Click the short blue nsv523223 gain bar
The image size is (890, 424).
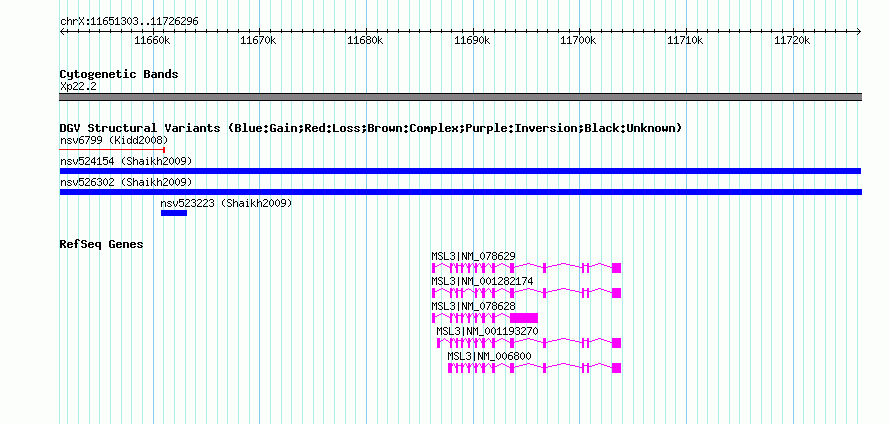pos(174,213)
